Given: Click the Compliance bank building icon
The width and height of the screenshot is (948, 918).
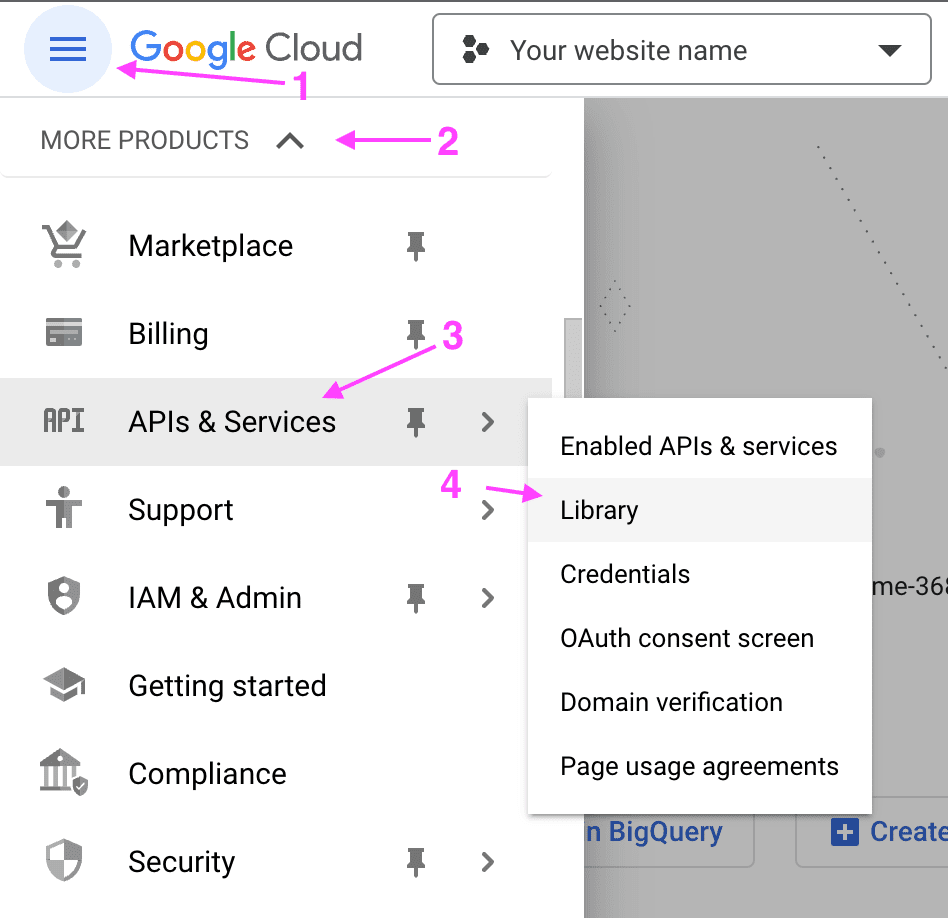Looking at the screenshot, I should pos(64,773).
